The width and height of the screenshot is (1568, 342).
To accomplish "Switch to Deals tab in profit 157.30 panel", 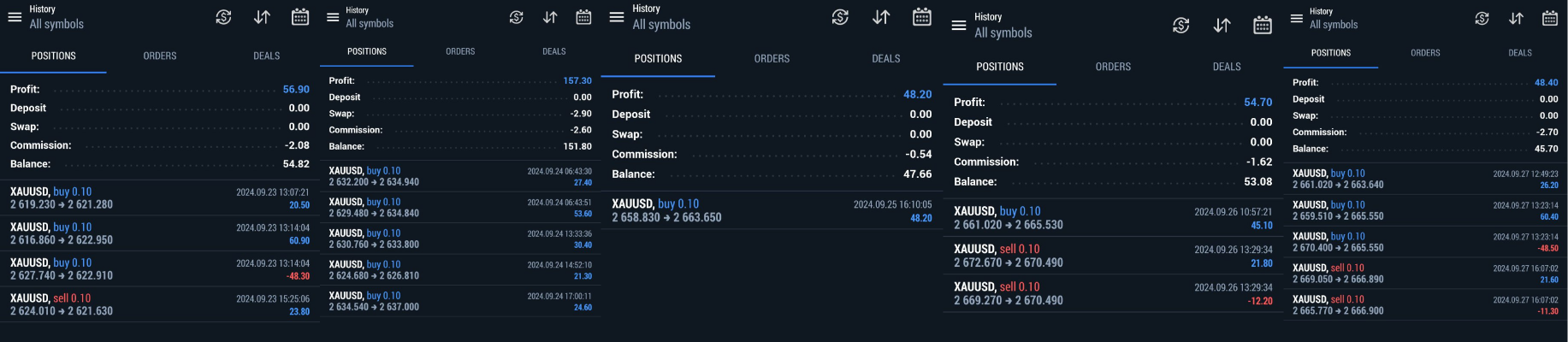I will [554, 52].
